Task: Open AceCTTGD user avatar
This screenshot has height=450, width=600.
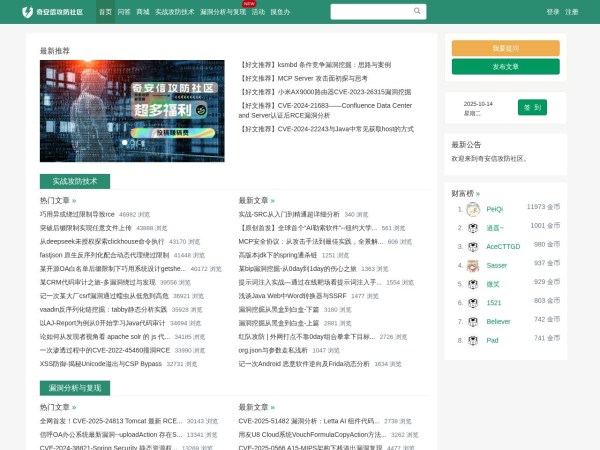Action: (x=473, y=247)
